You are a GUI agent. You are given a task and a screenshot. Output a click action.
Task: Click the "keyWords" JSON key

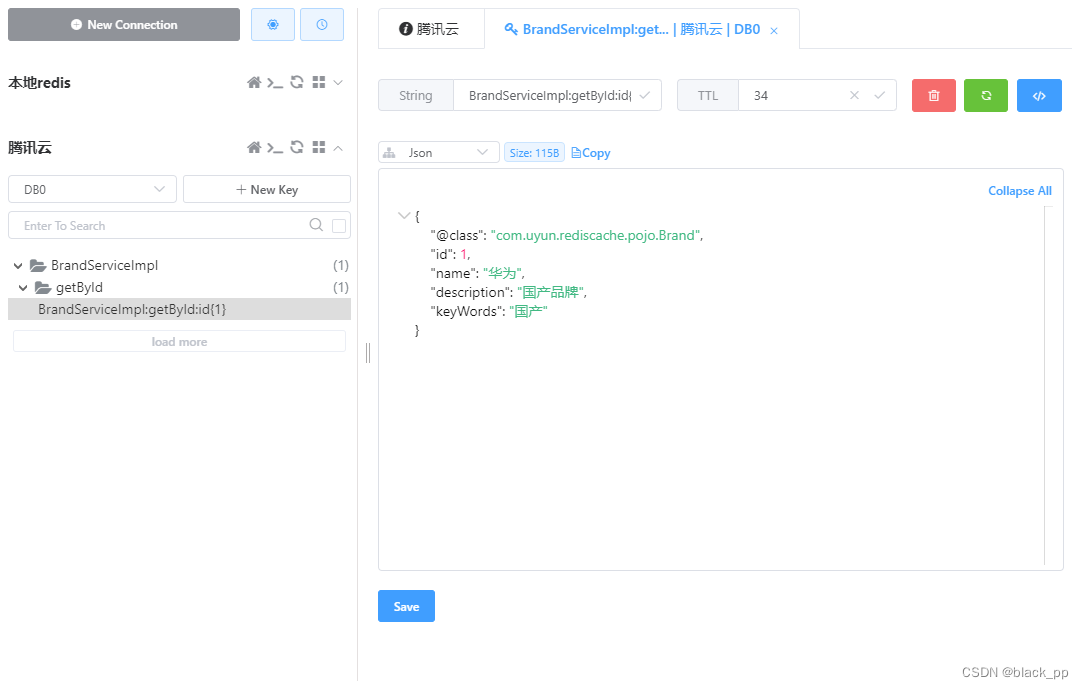pos(467,312)
